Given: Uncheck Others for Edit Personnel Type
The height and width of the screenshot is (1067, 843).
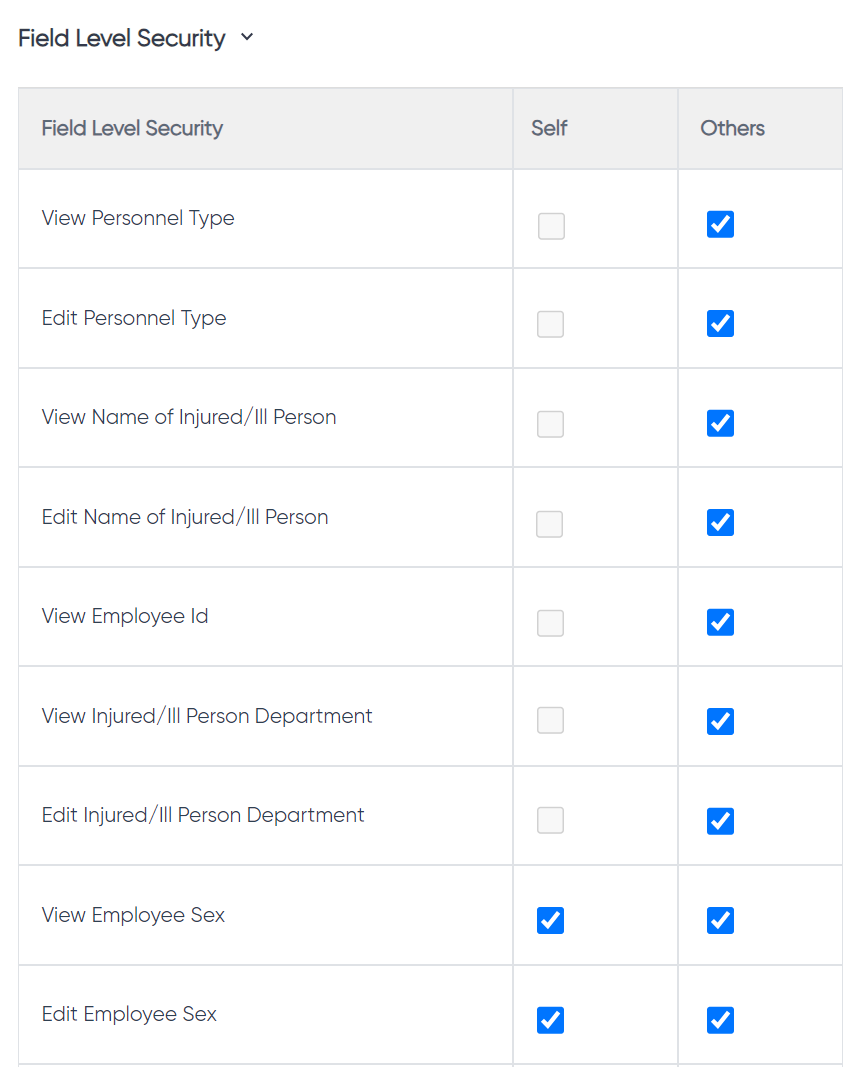Looking at the screenshot, I should 720,323.
